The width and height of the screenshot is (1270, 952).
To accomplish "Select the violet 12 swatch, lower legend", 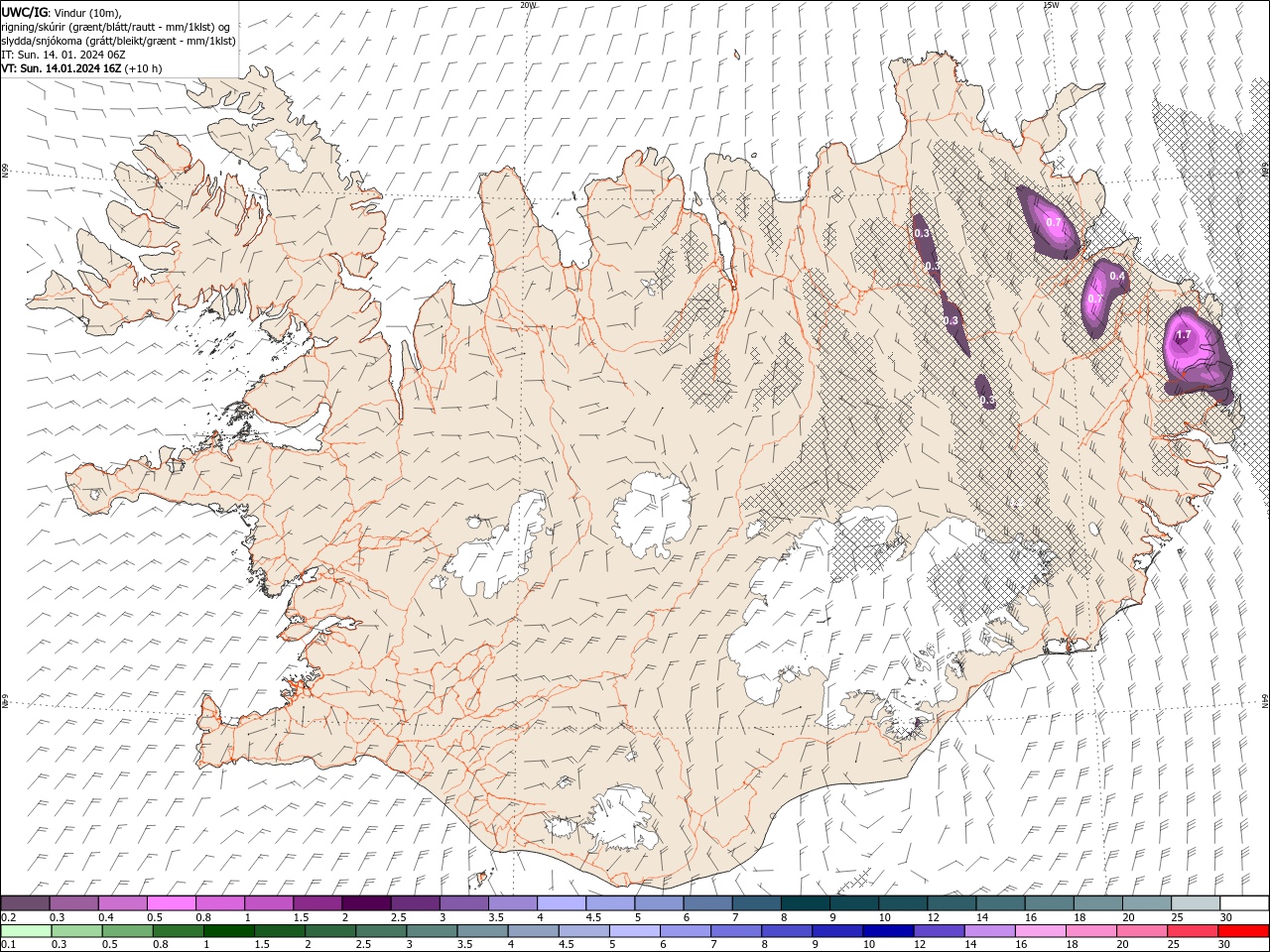I will tap(939, 931).
